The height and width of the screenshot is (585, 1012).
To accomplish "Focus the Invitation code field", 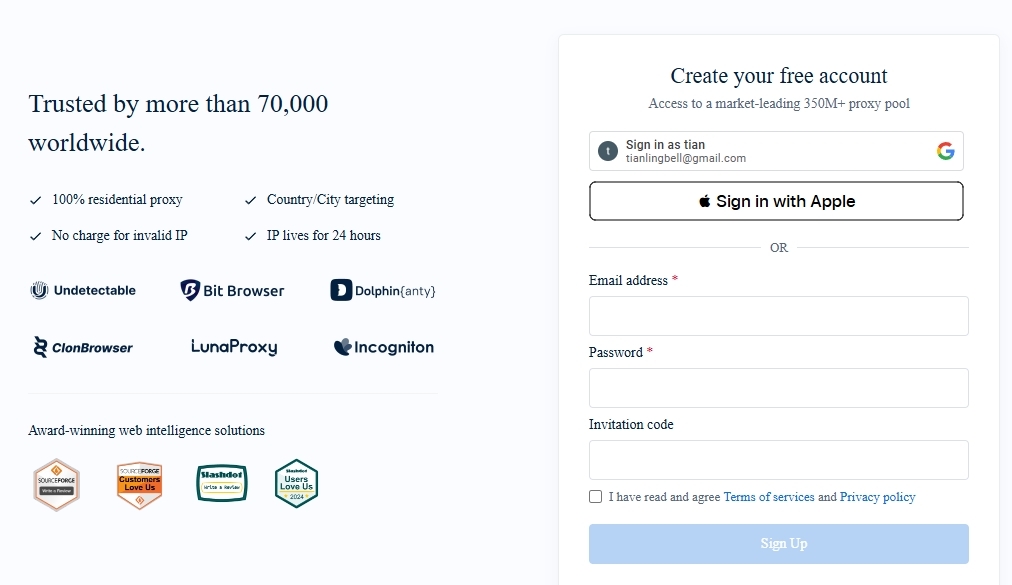I will coord(778,460).
